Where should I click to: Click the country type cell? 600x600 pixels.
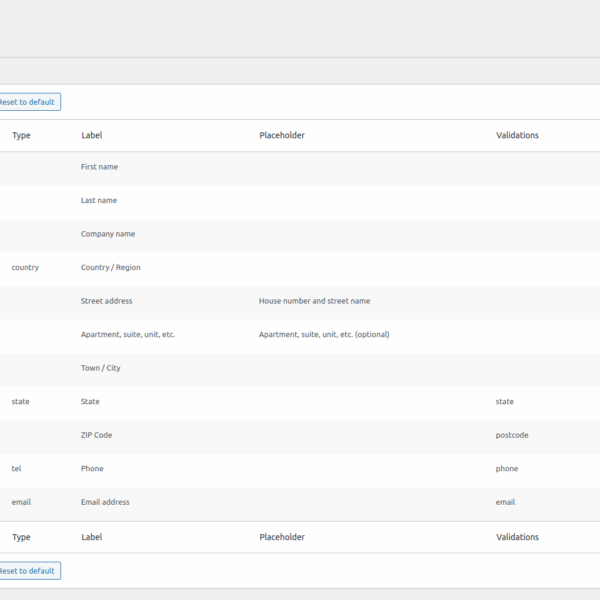coord(25,267)
